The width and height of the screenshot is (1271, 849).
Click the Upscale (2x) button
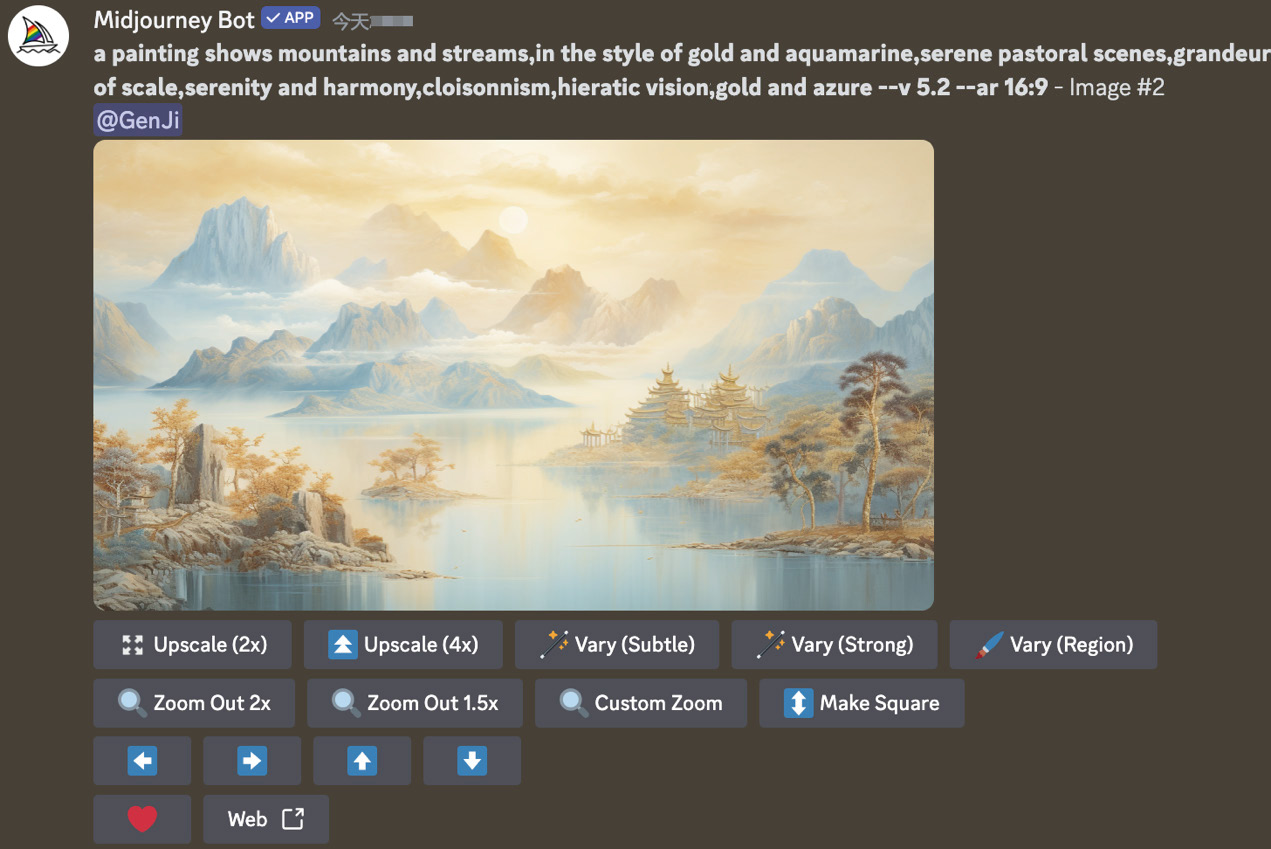tap(193, 645)
